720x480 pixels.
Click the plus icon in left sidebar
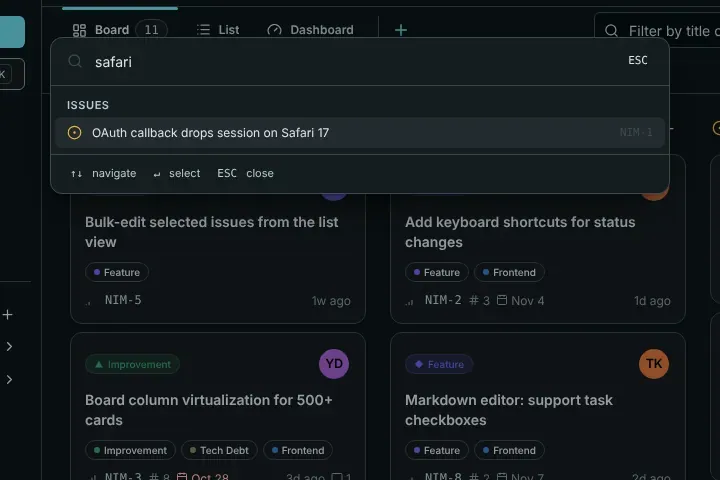pos(7,315)
